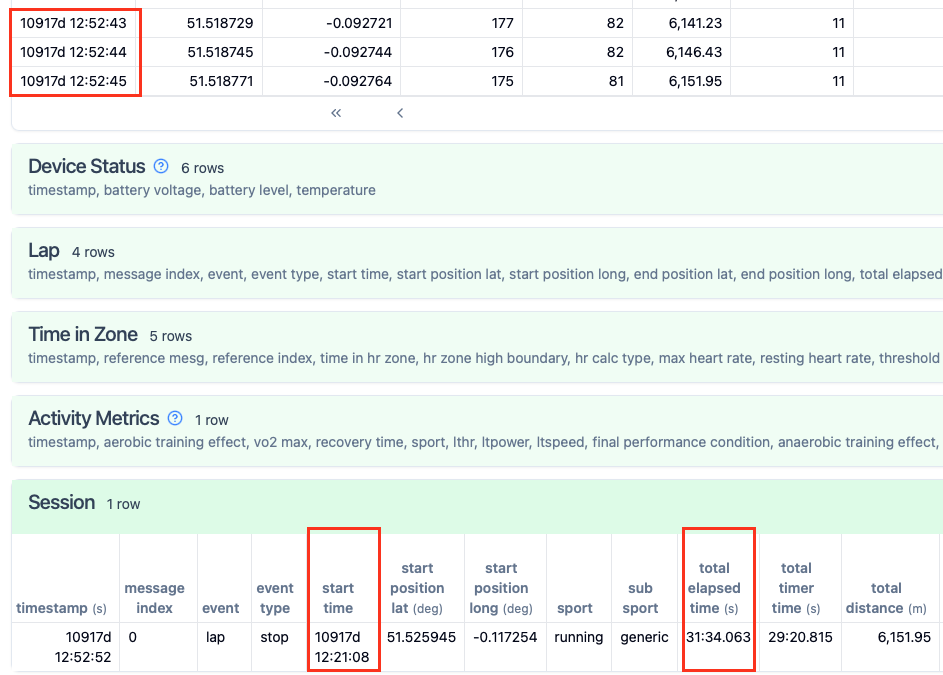Expand the Device Status section
The width and height of the screenshot is (943, 675).
(86, 167)
